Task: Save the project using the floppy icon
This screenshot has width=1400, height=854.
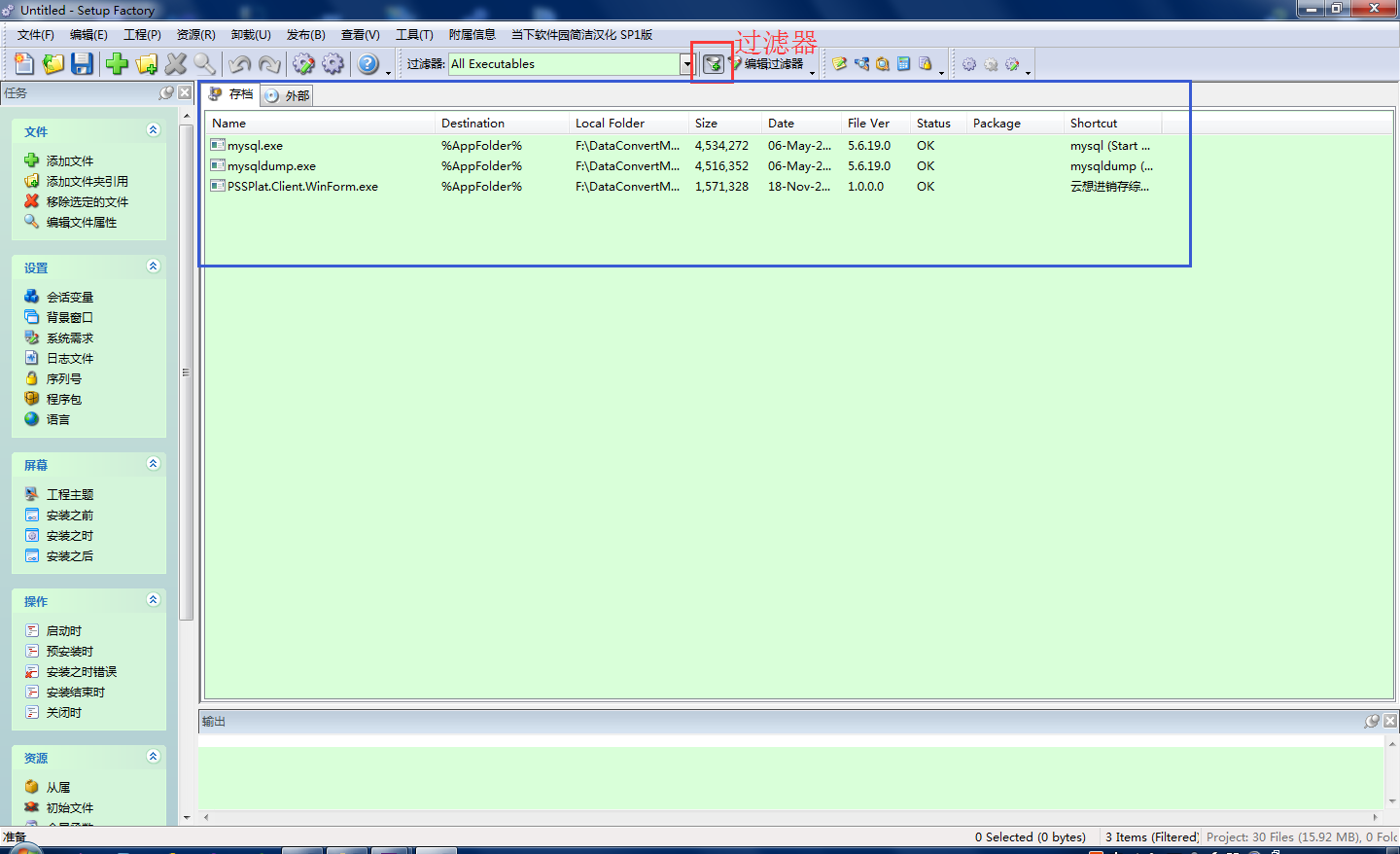Action: click(x=83, y=64)
